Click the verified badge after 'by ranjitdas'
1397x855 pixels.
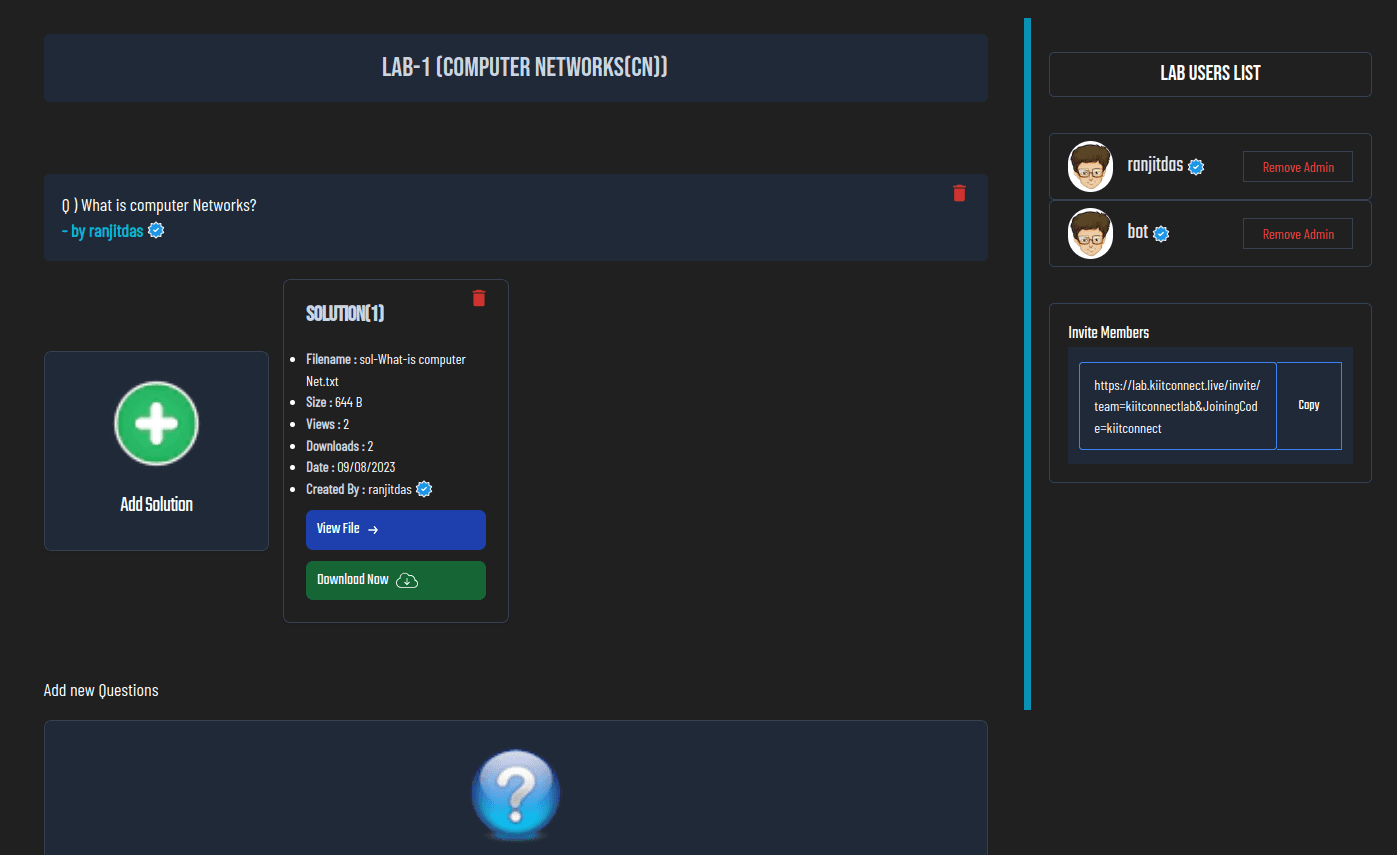click(x=156, y=231)
